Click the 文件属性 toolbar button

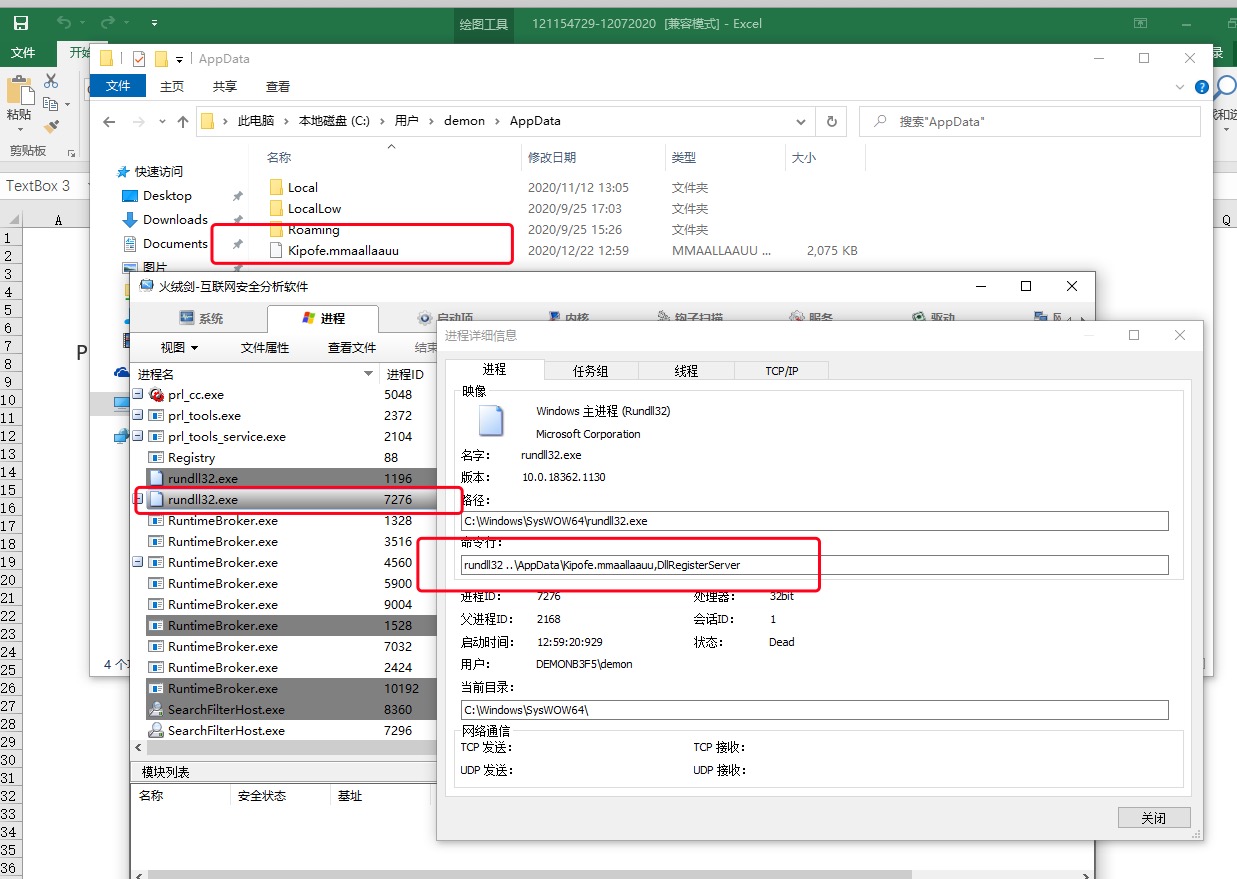click(x=264, y=347)
